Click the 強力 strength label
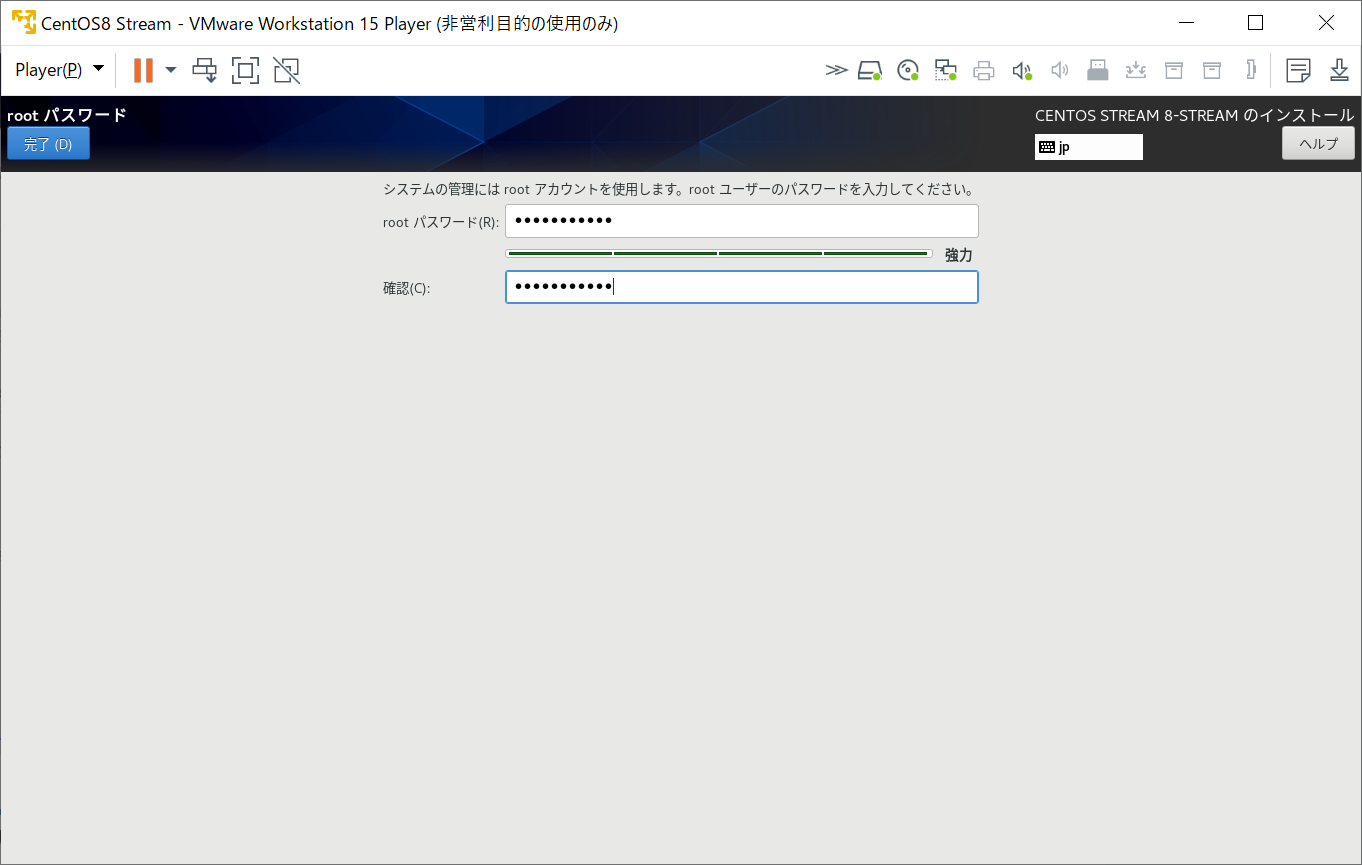Screen dimensions: 1362x865 click(959, 255)
